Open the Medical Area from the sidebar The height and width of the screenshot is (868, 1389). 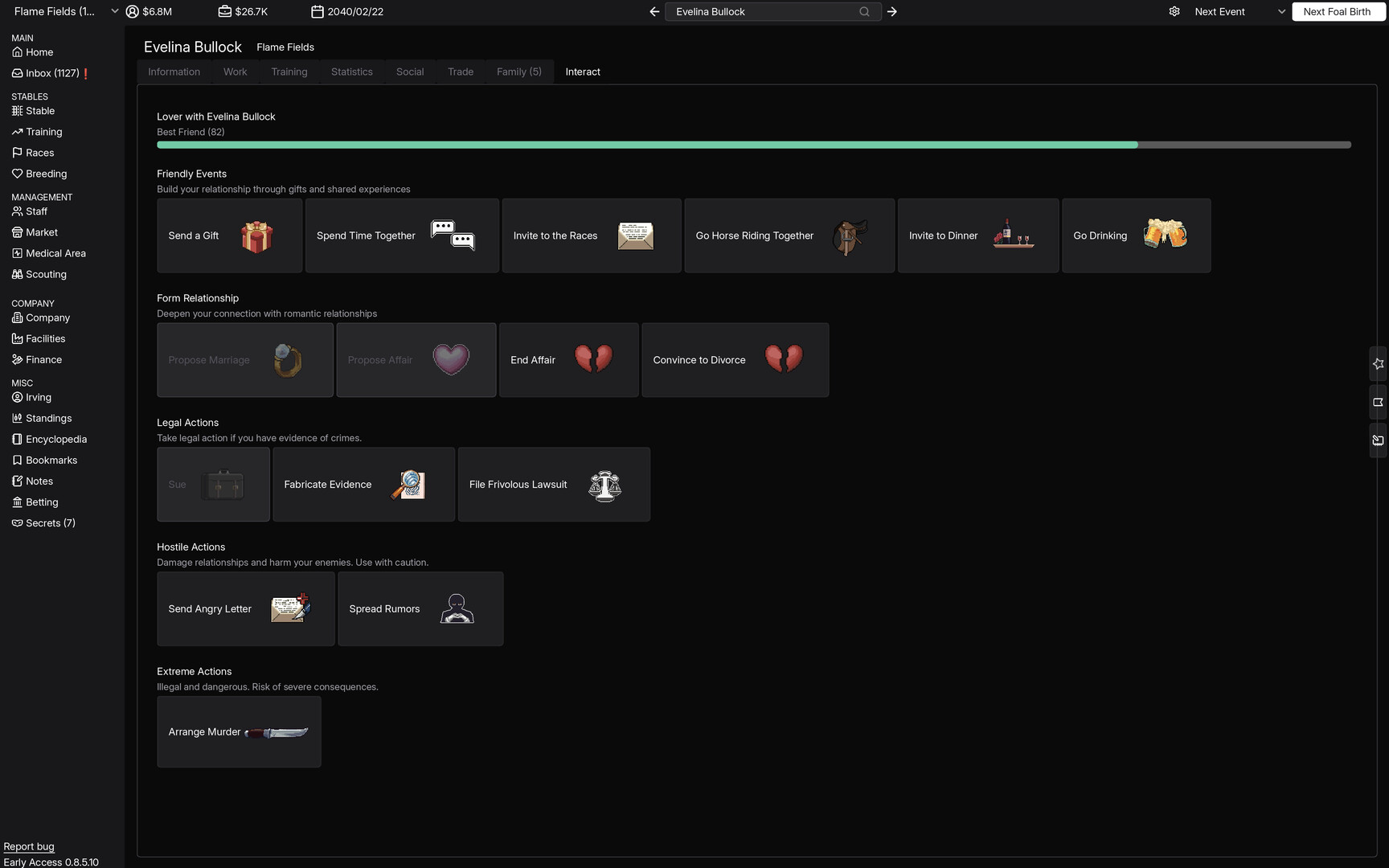coord(55,252)
